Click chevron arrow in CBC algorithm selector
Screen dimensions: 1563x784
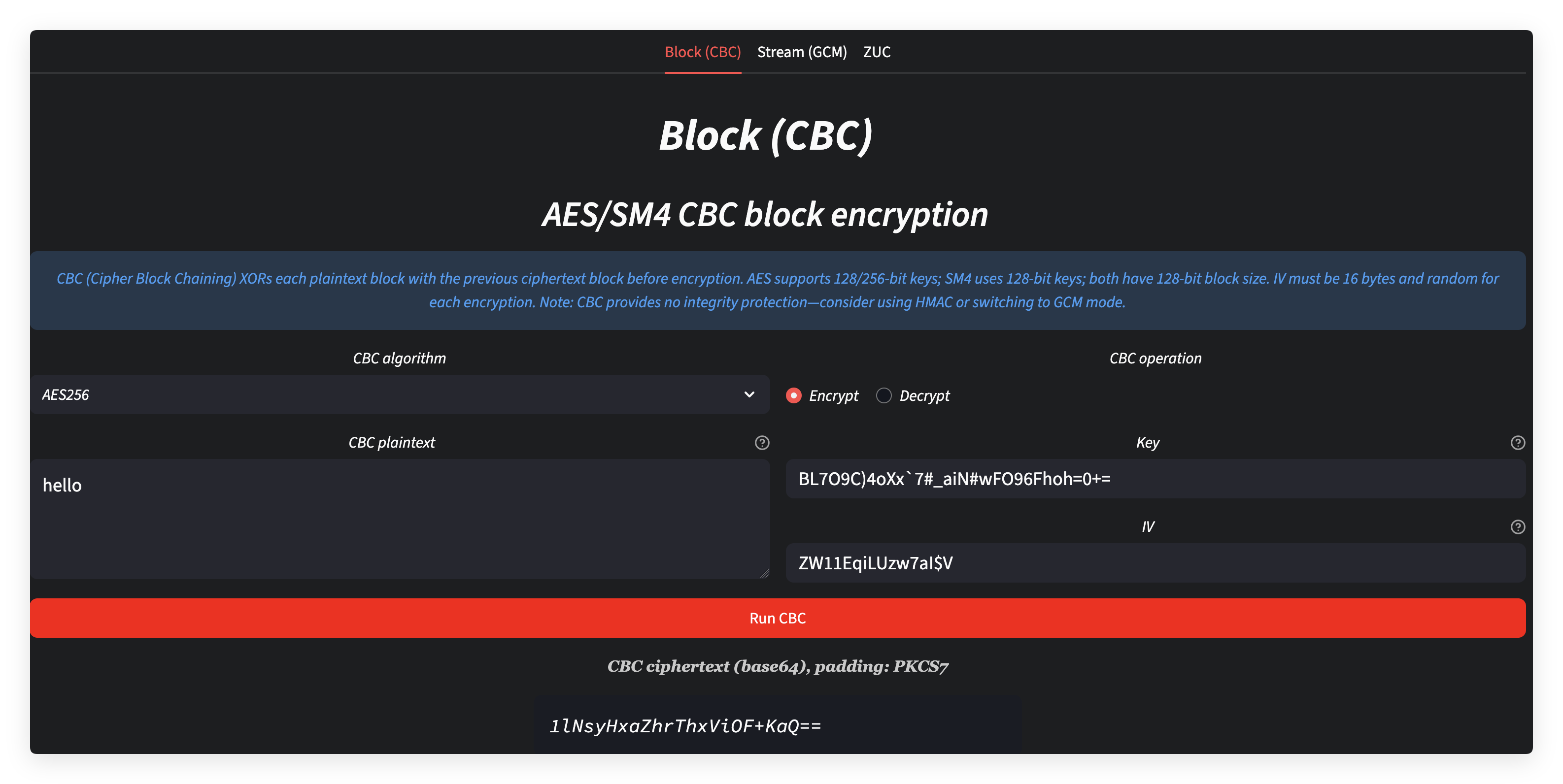pos(749,395)
